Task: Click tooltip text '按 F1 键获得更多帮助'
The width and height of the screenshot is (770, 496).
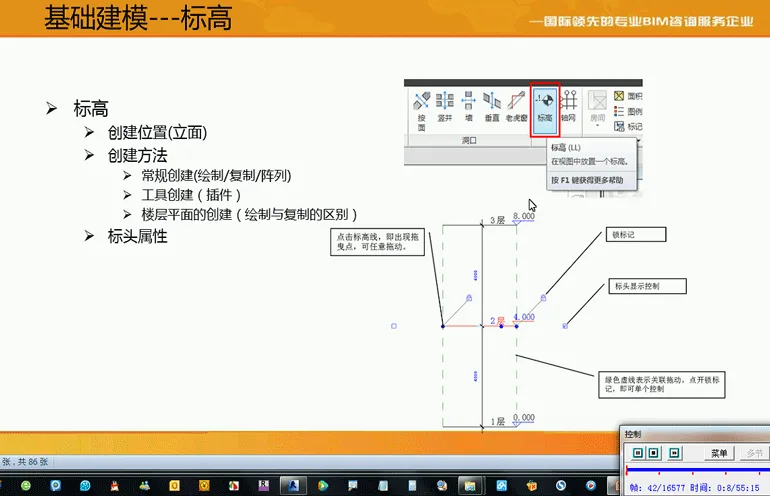Action: point(587,180)
